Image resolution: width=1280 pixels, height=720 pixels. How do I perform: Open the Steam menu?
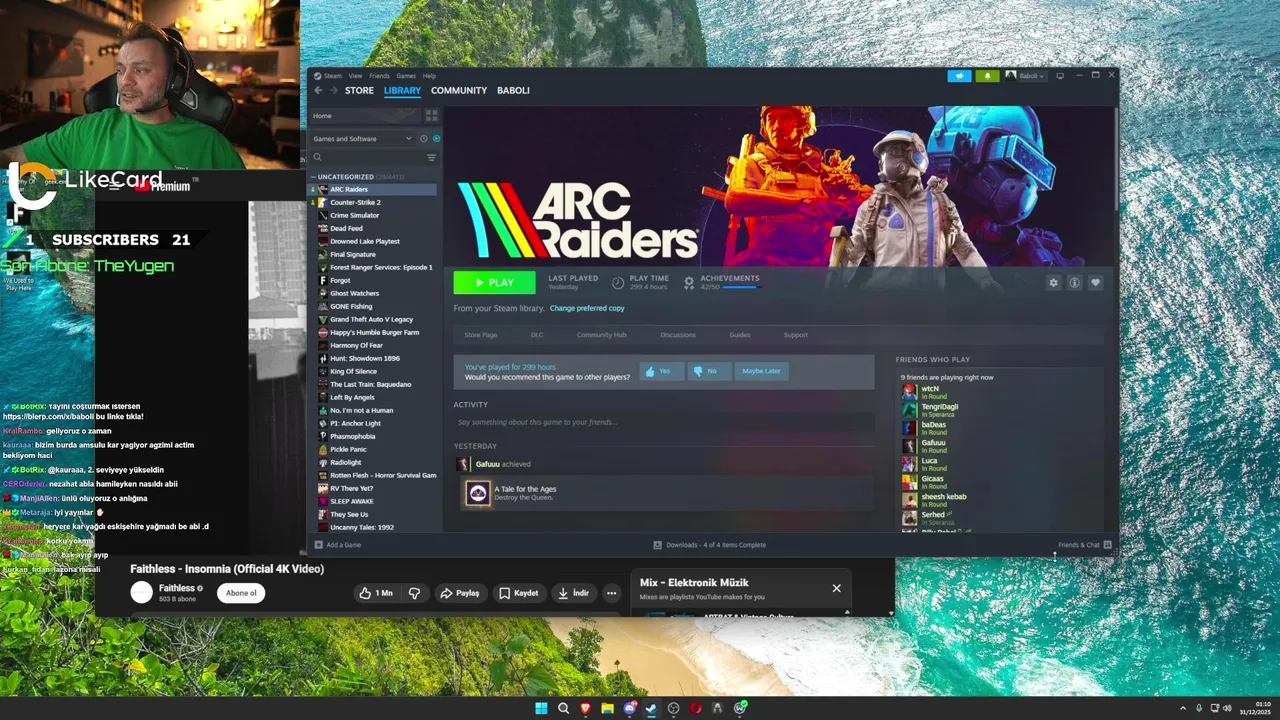tap(332, 76)
